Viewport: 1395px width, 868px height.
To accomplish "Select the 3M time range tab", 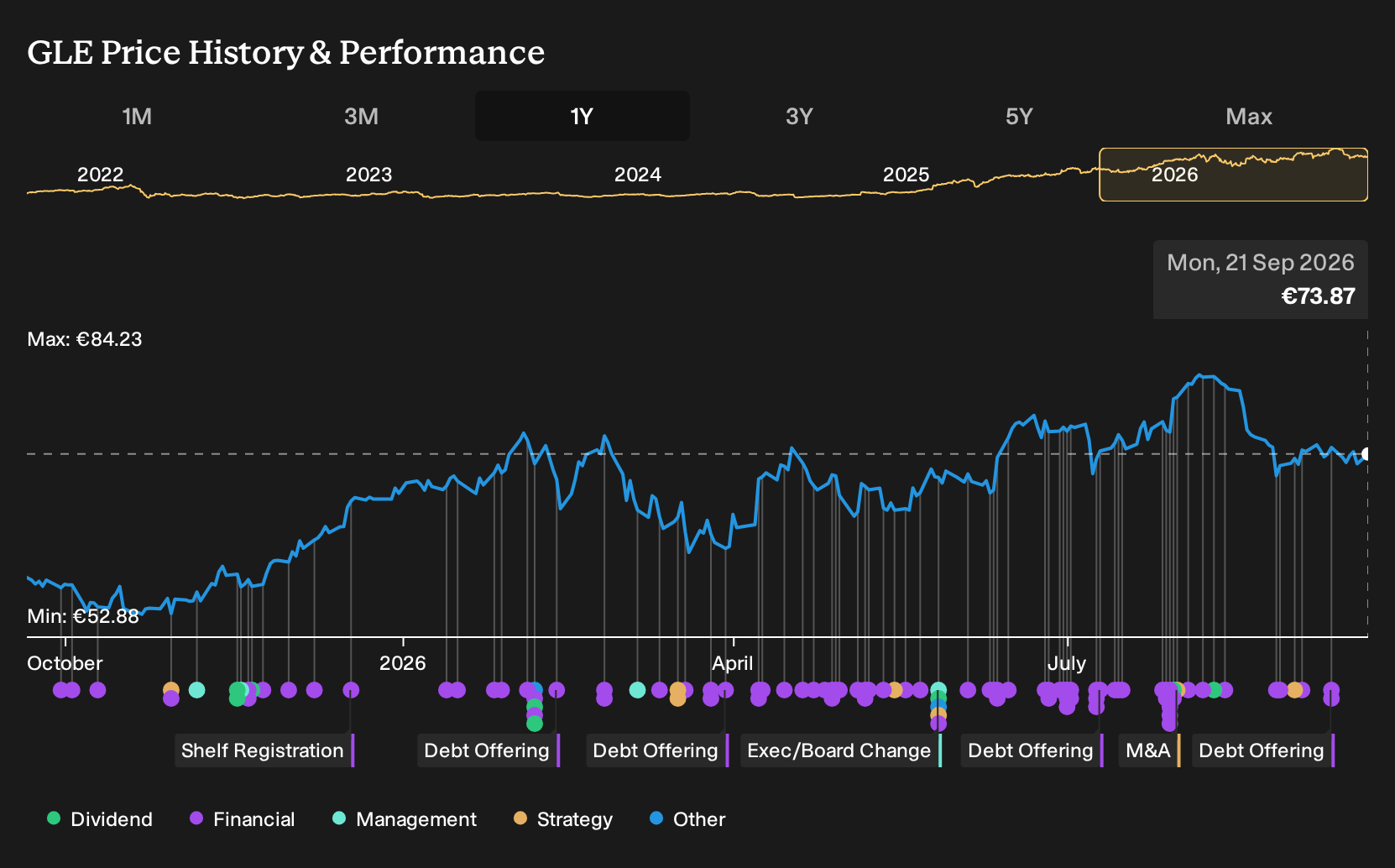I will (x=361, y=116).
